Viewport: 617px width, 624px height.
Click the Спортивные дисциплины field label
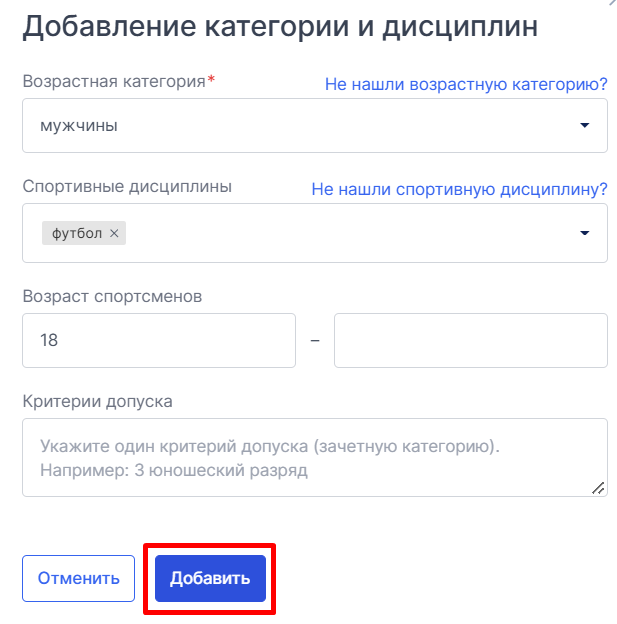point(127,186)
